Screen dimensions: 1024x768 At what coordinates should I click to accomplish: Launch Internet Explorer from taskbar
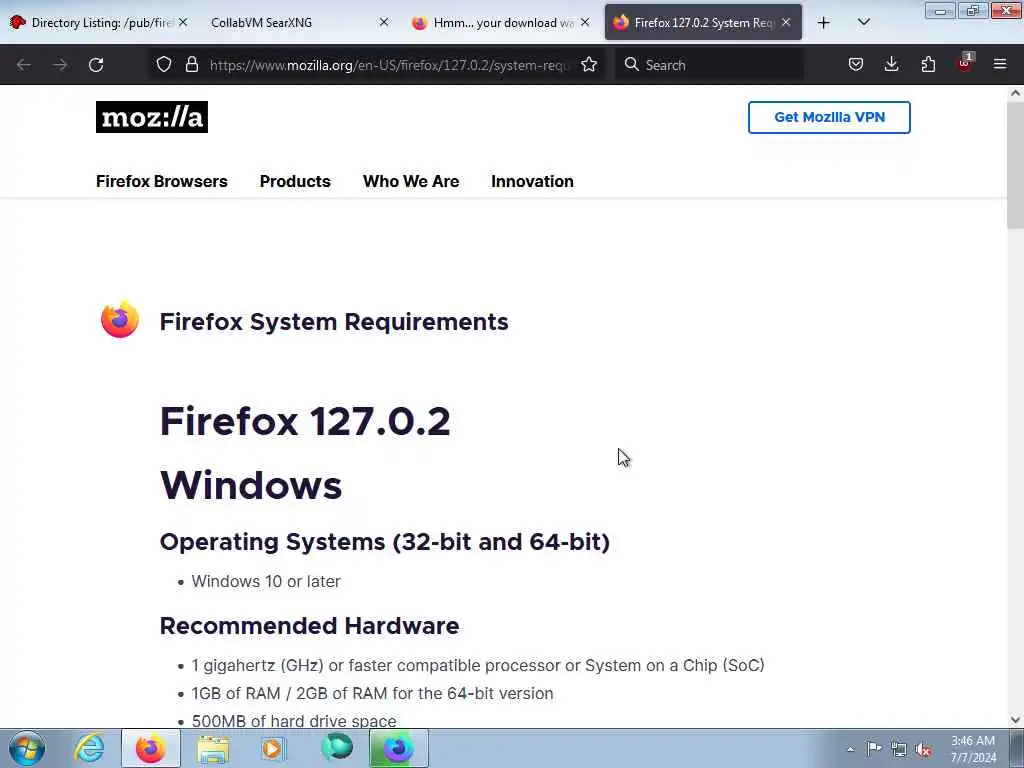tap(89, 748)
